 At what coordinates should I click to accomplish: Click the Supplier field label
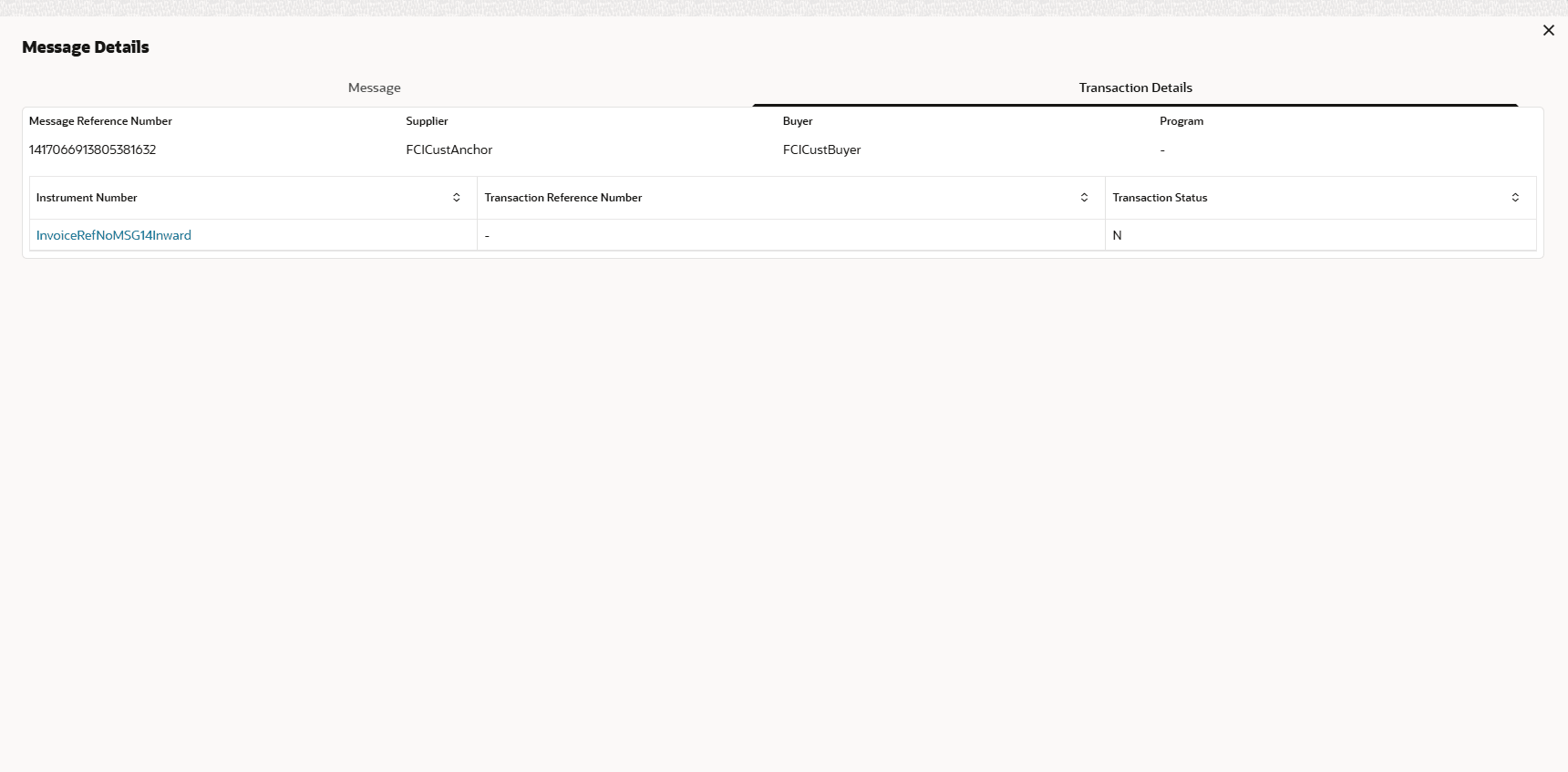tap(427, 121)
